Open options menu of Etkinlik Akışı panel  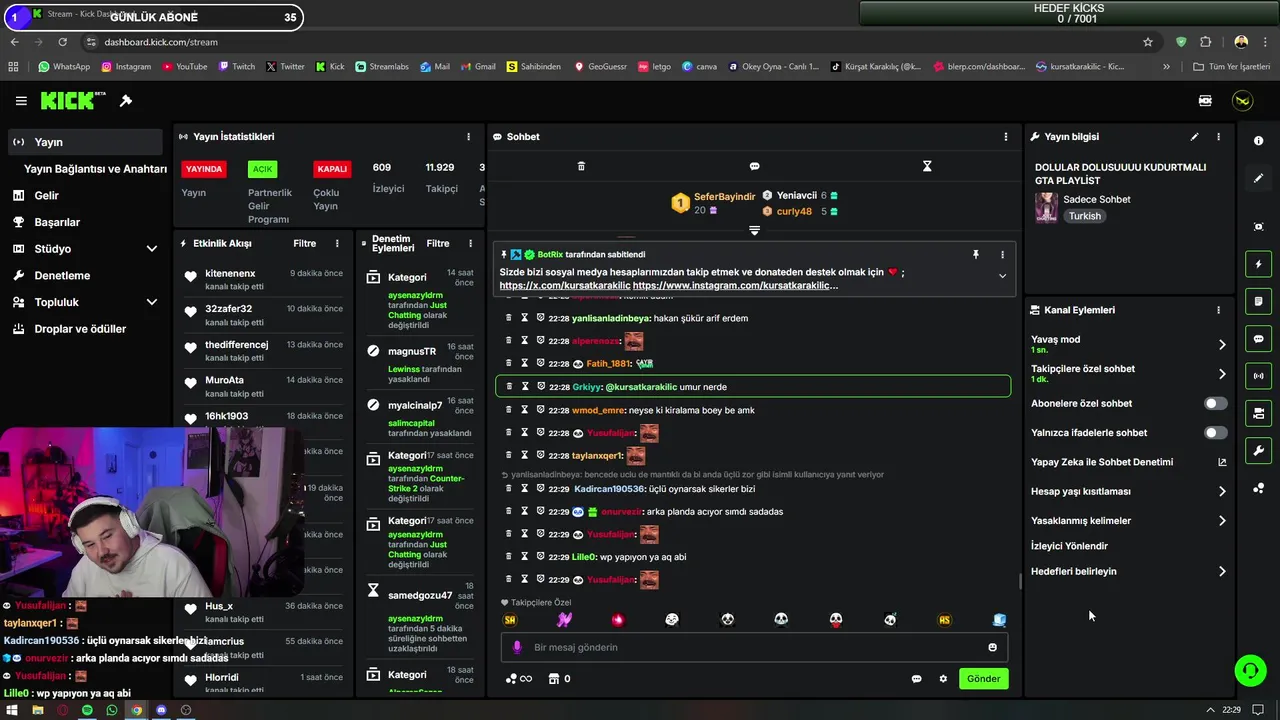[x=337, y=243]
